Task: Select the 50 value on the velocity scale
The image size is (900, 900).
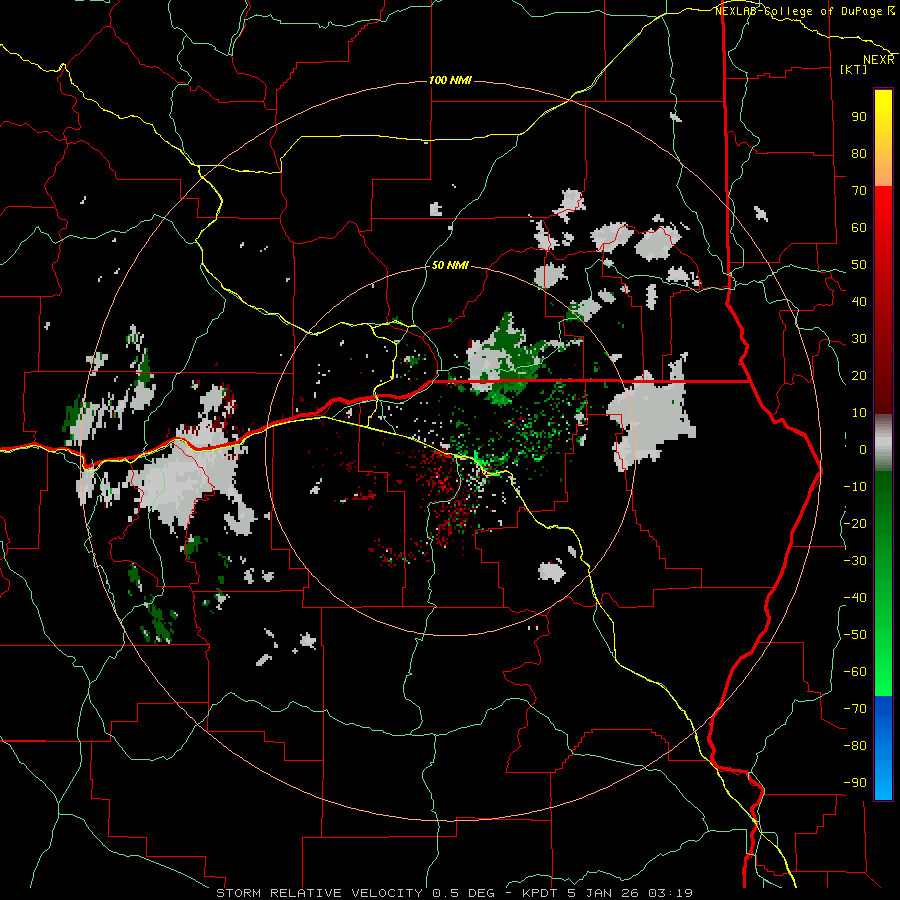Action: tap(859, 265)
